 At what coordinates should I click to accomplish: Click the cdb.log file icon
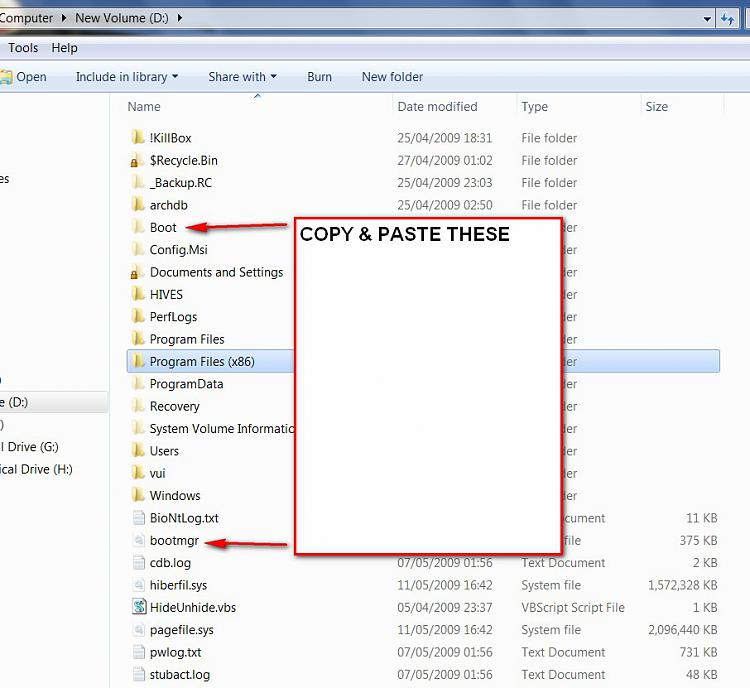pyautogui.click(x=138, y=563)
